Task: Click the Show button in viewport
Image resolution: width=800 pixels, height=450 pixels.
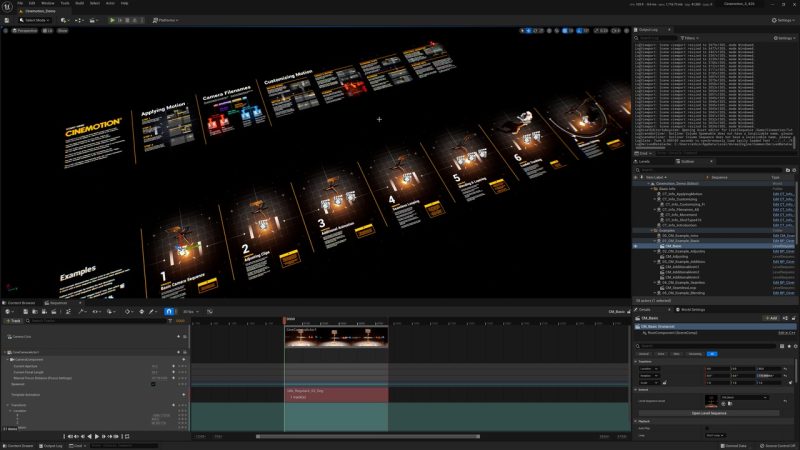Action: [62, 31]
